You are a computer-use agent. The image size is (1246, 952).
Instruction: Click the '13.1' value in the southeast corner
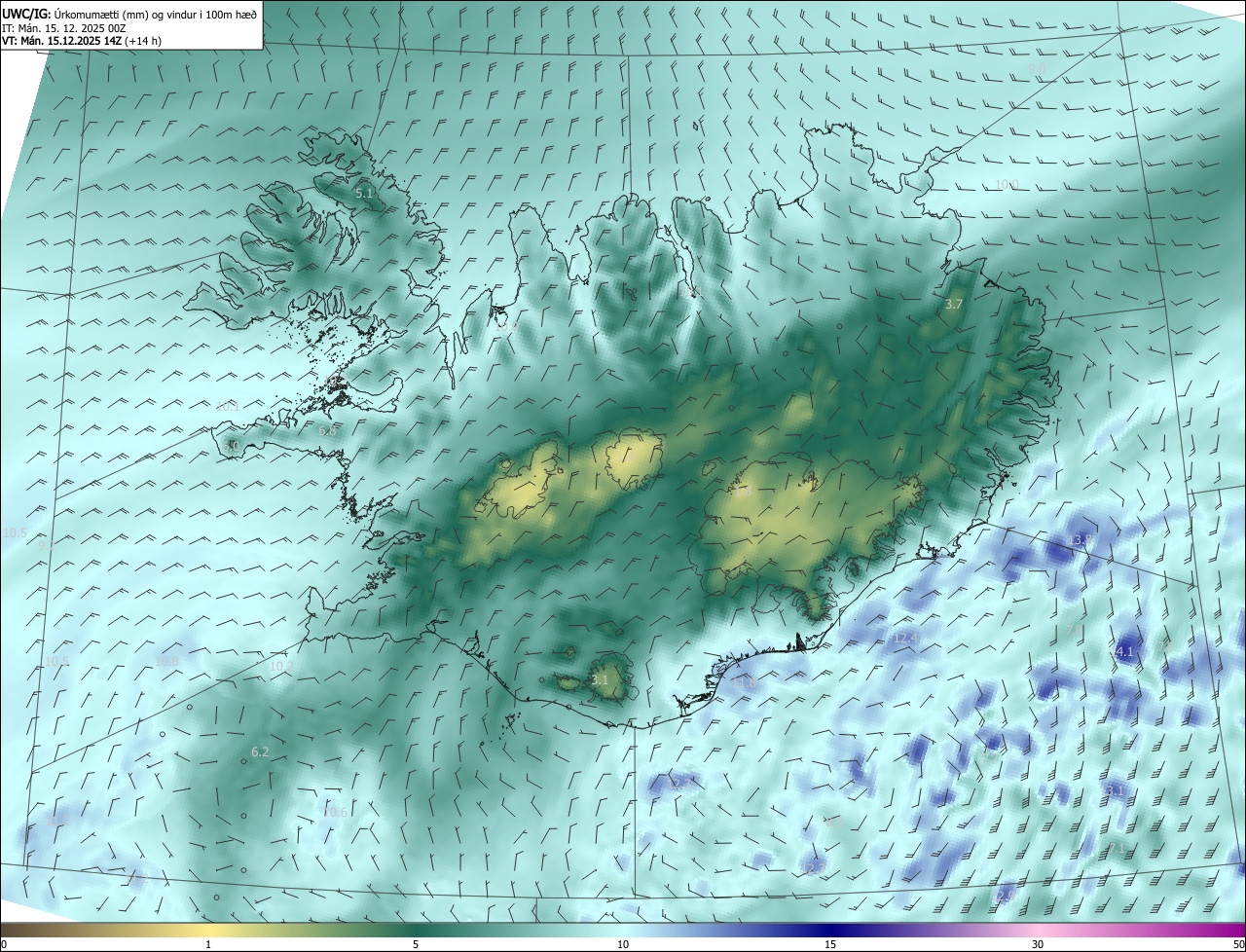click(x=1113, y=790)
